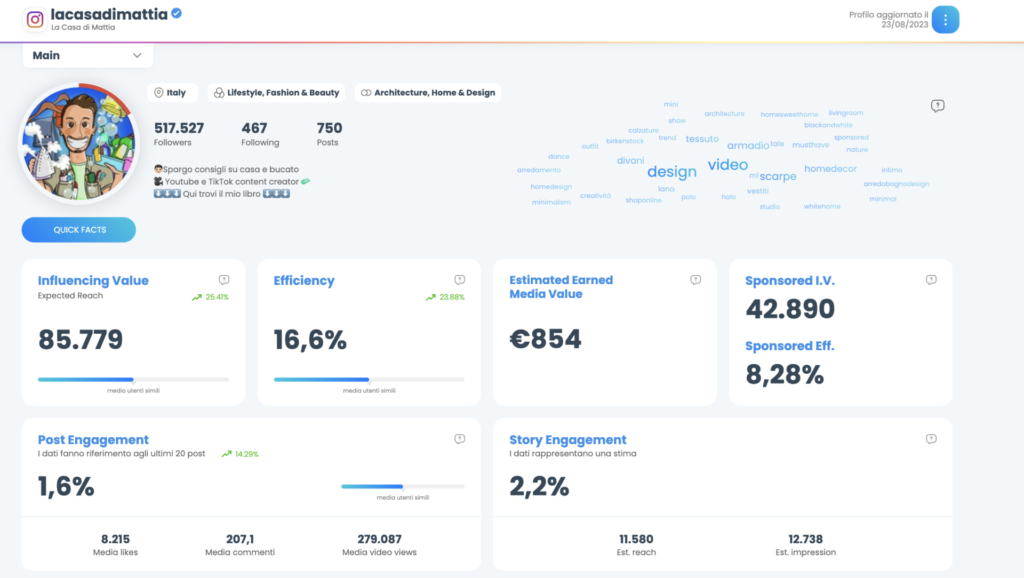
Task: Click the 12.738 Est. impression value
Action: [805, 539]
